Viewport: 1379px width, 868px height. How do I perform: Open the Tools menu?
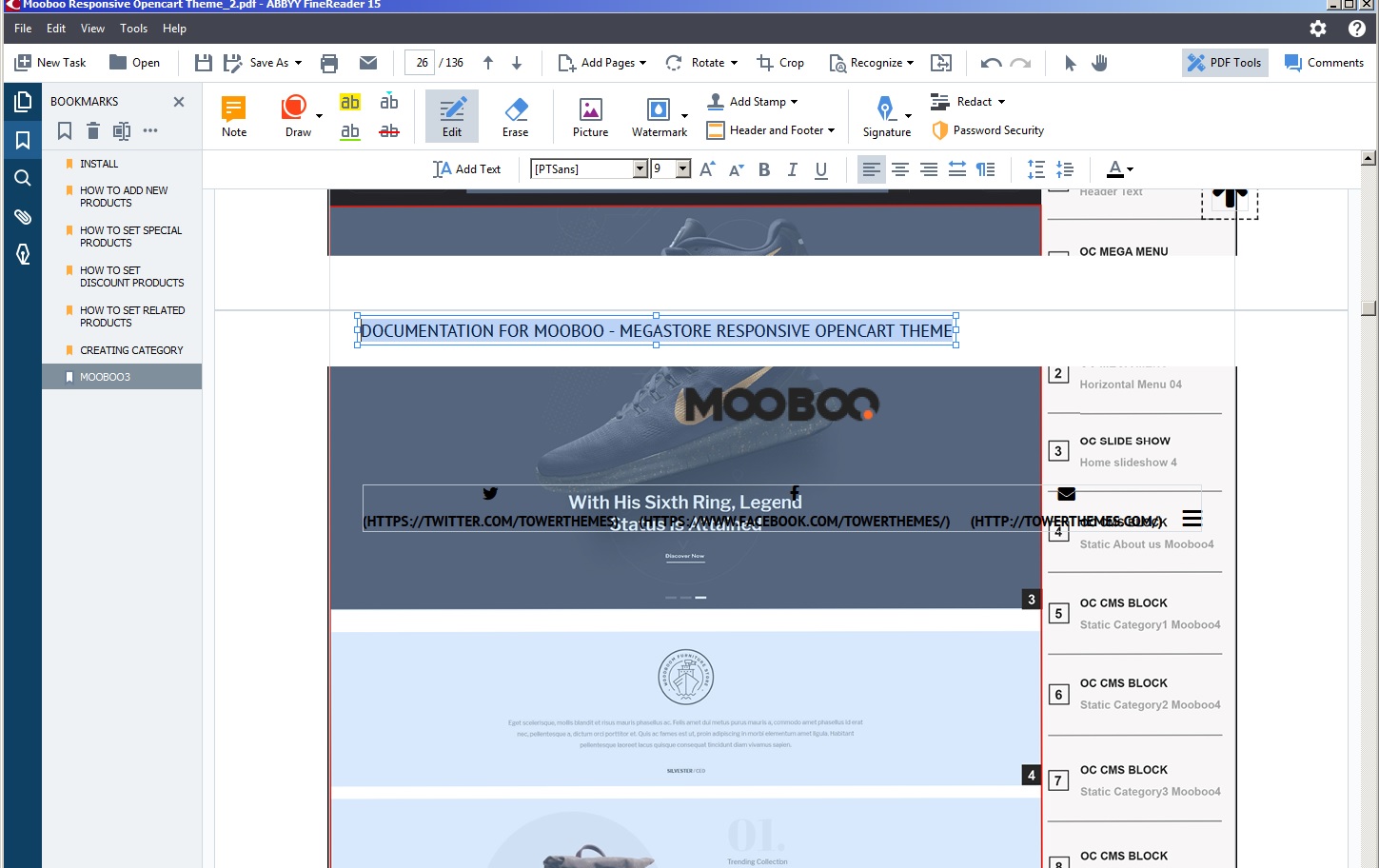click(133, 29)
